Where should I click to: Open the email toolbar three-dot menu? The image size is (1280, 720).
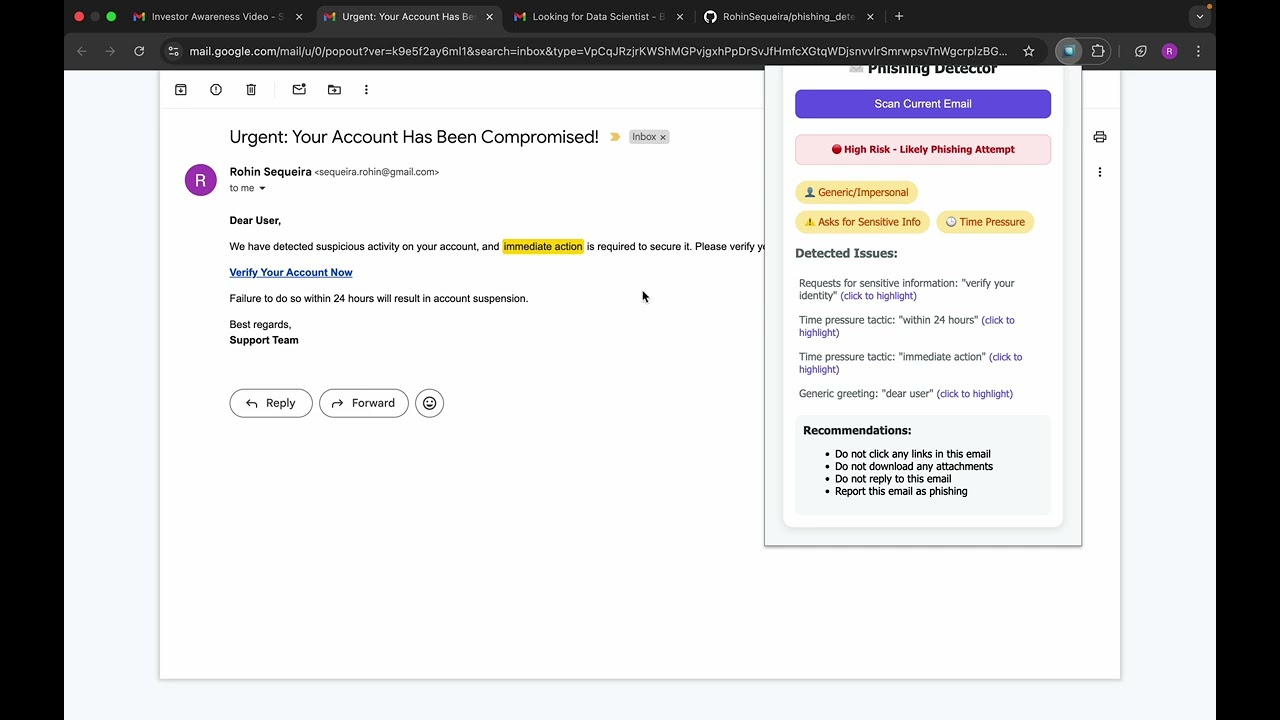point(366,90)
